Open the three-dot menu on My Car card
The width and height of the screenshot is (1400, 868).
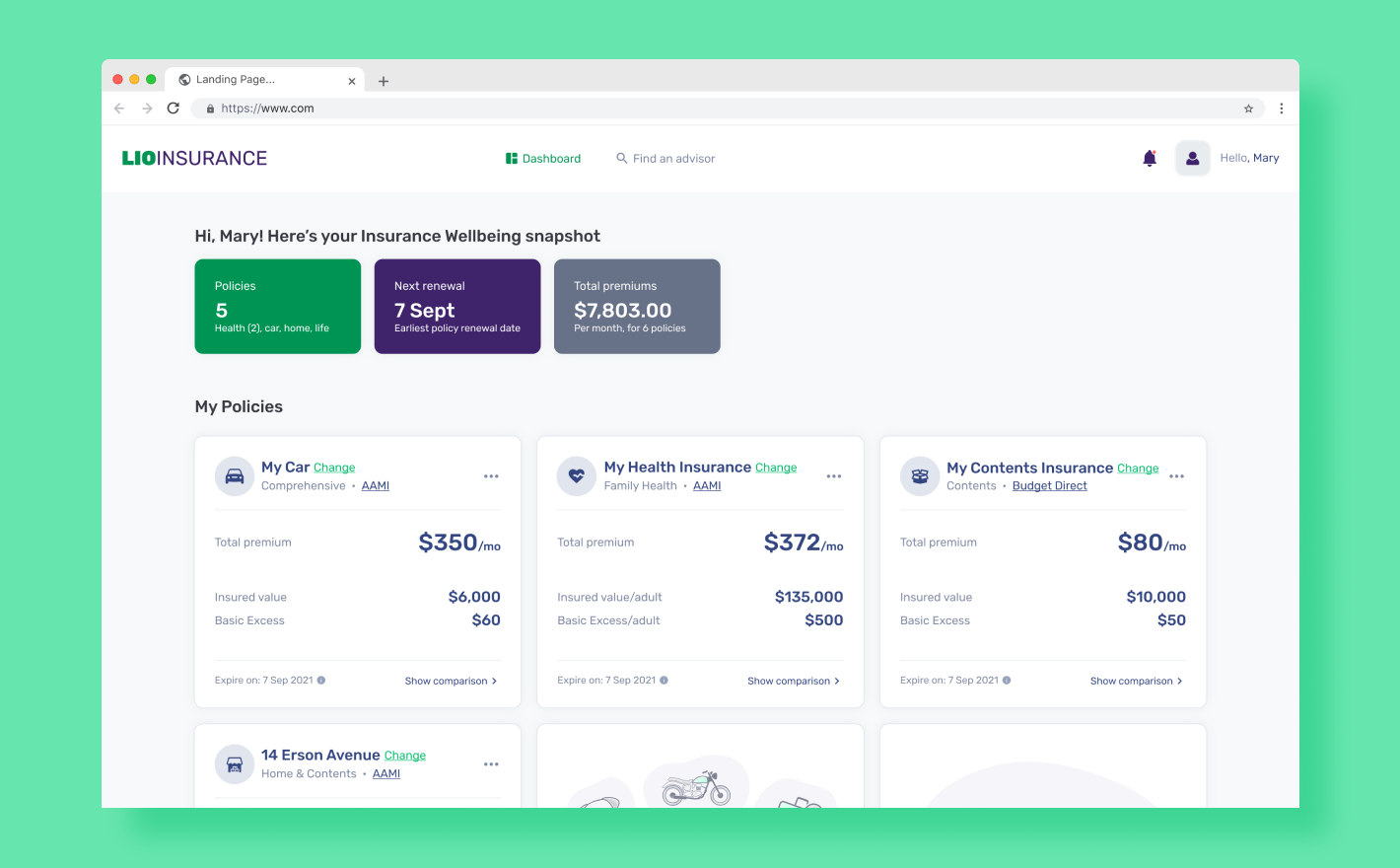(491, 475)
